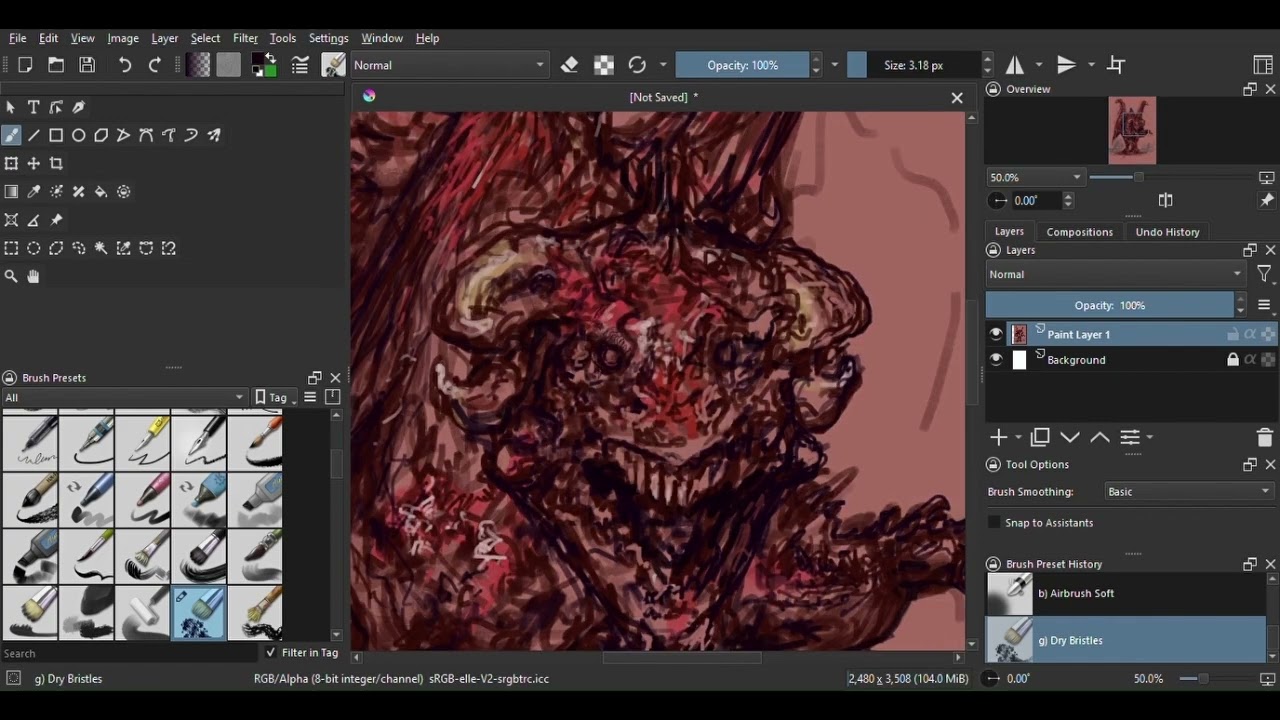Select the Freehand Brush tool
Screen dimensions: 1280x720
11,135
